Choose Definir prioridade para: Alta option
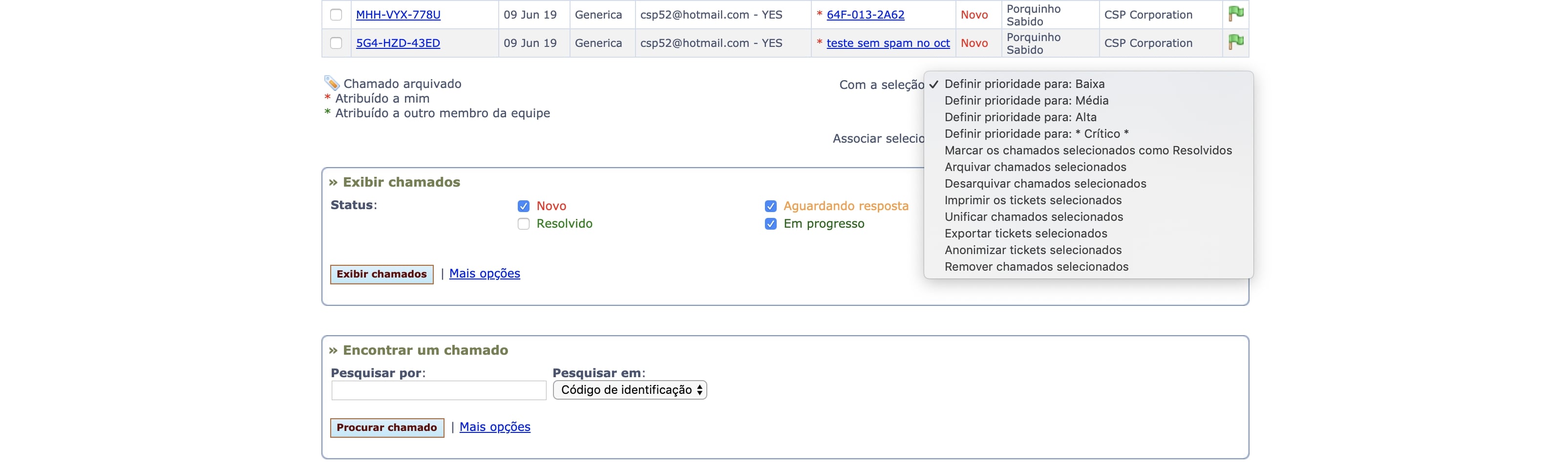 [x=1020, y=117]
